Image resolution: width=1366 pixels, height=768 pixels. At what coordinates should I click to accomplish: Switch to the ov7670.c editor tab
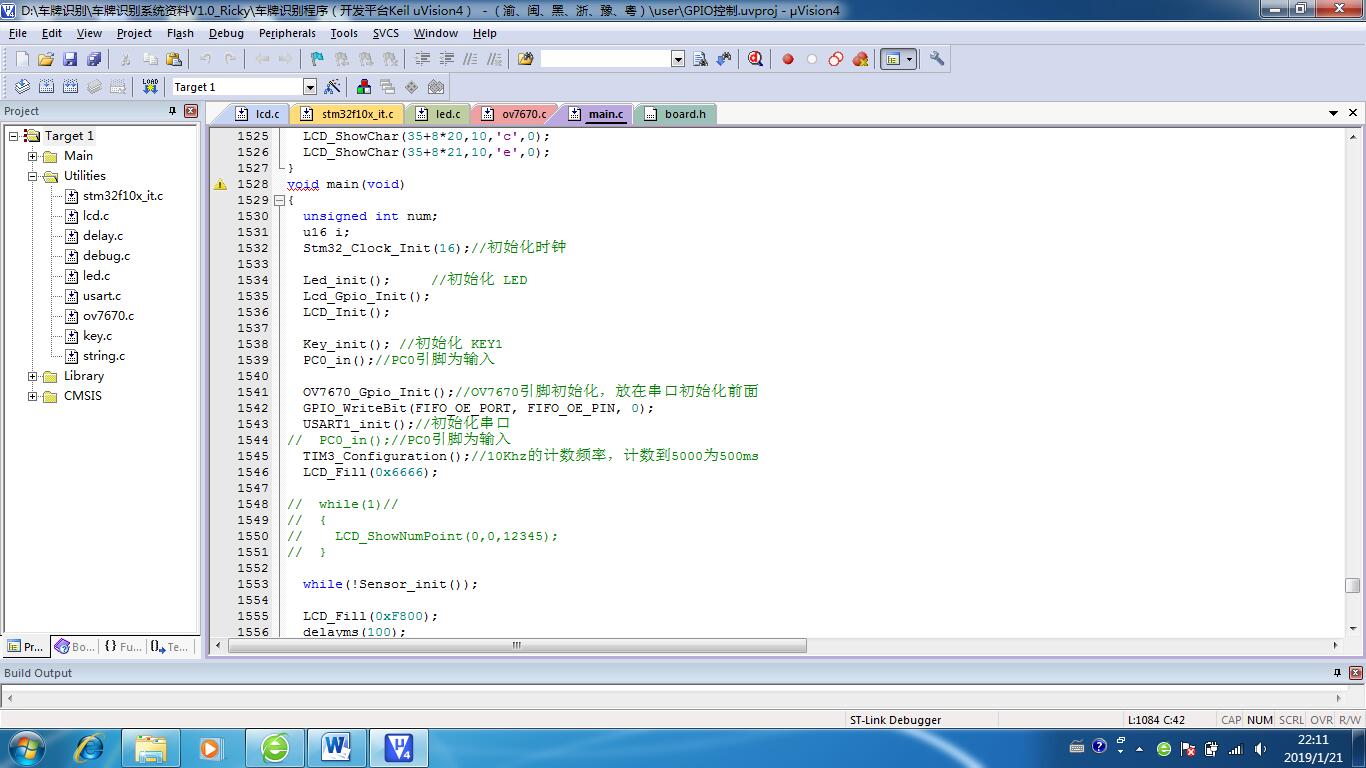coord(514,114)
